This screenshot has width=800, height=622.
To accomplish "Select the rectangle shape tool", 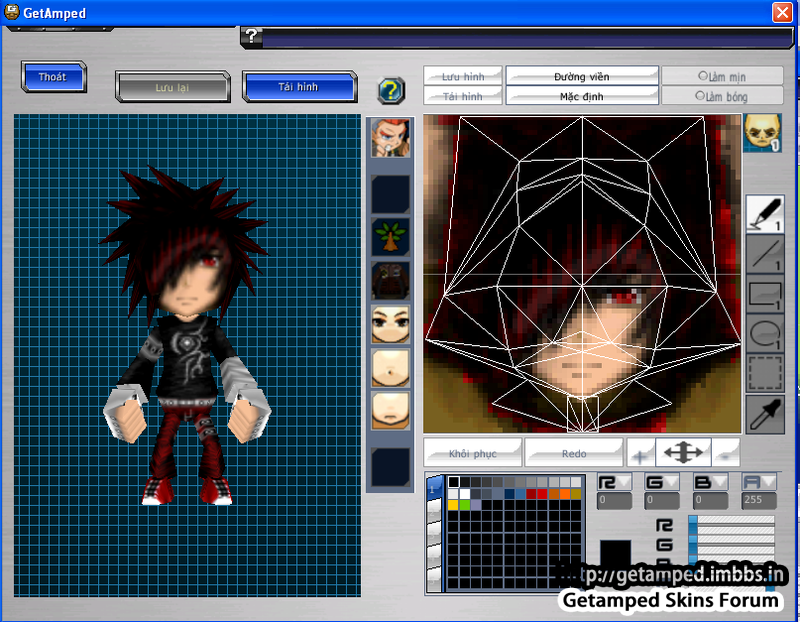I will coord(765,295).
